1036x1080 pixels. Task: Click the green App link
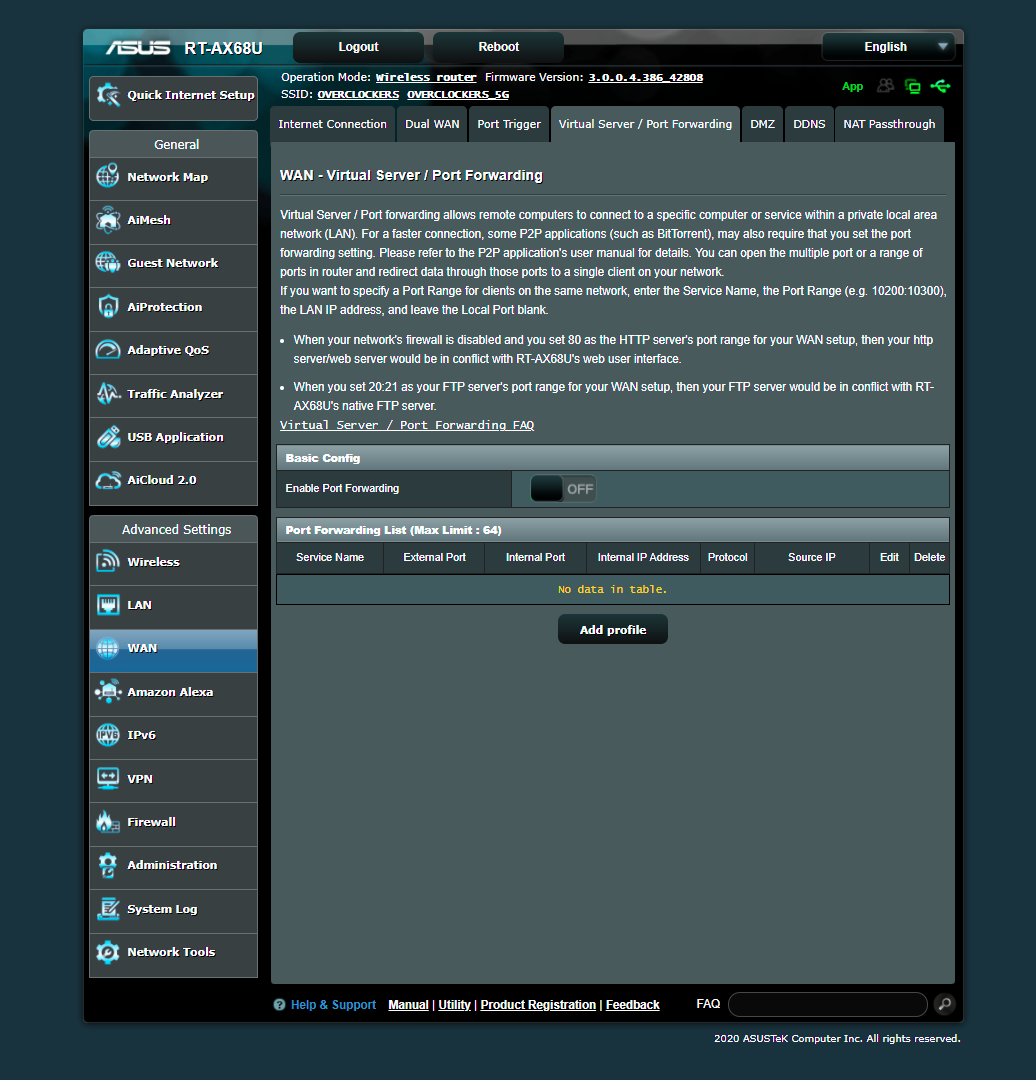point(852,86)
